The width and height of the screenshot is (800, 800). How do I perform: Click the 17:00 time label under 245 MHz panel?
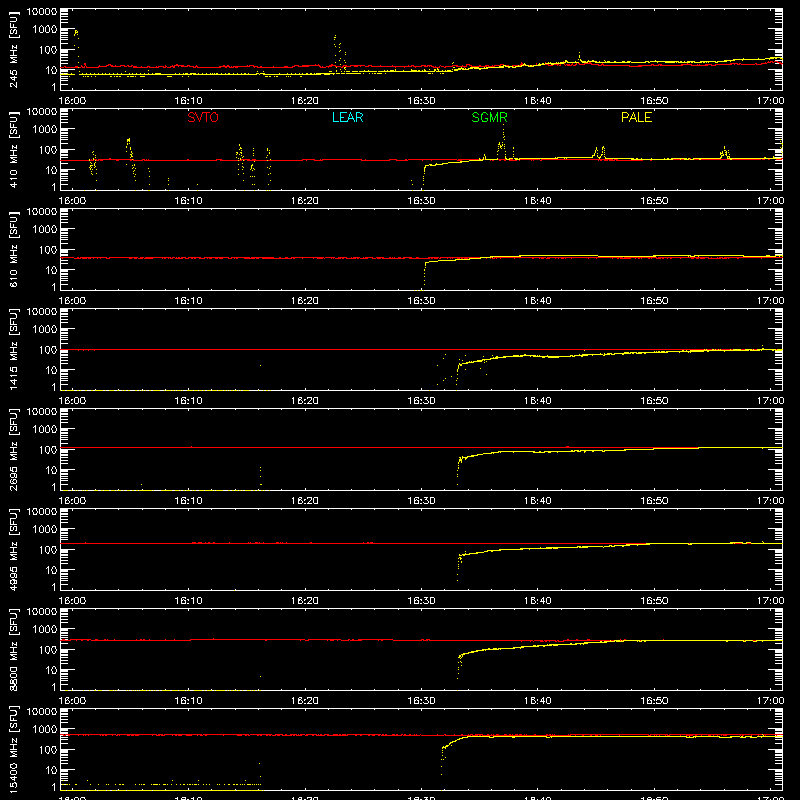point(770,101)
